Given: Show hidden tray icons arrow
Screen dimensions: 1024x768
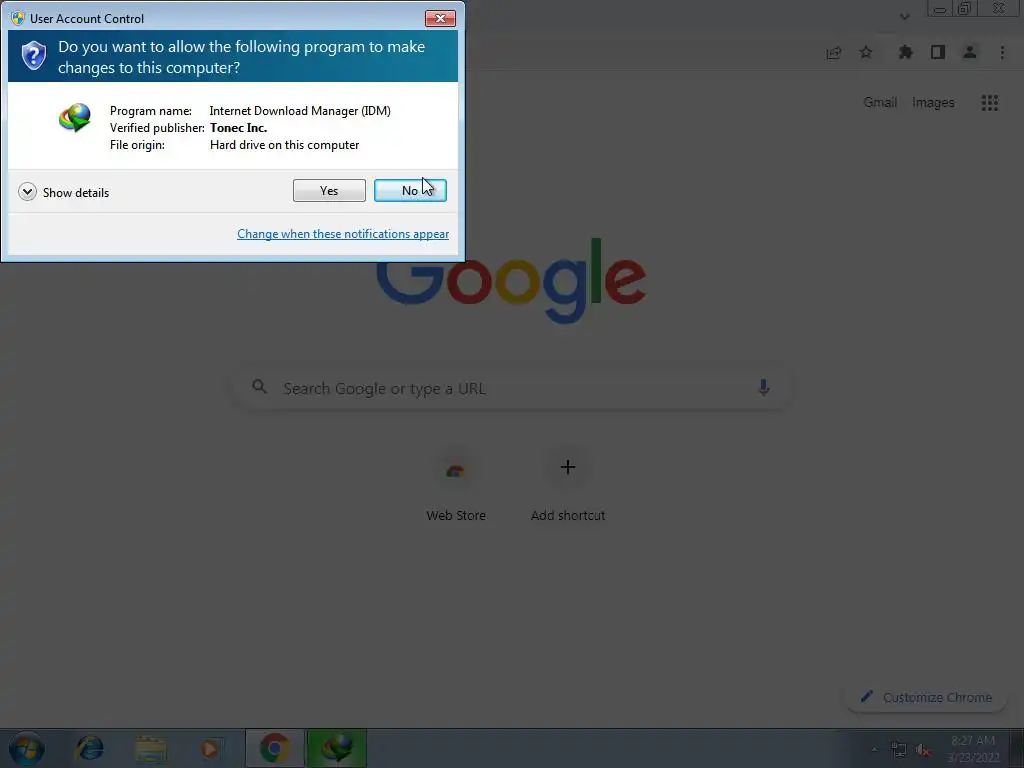Looking at the screenshot, I should point(874,749).
